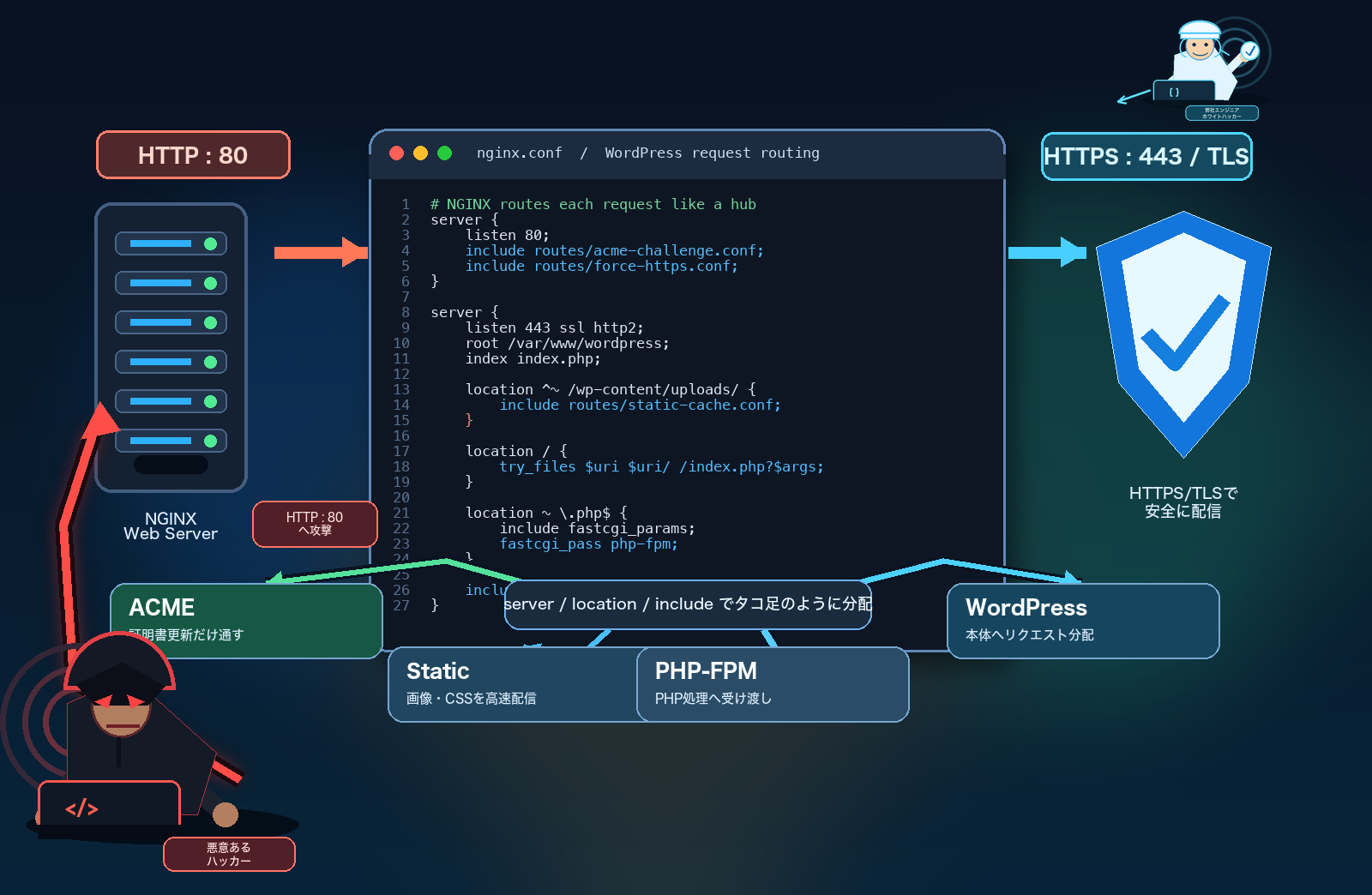Click the 'HTTPS/TLSで安全に配信' caption
1372x895 pixels.
tap(1183, 502)
